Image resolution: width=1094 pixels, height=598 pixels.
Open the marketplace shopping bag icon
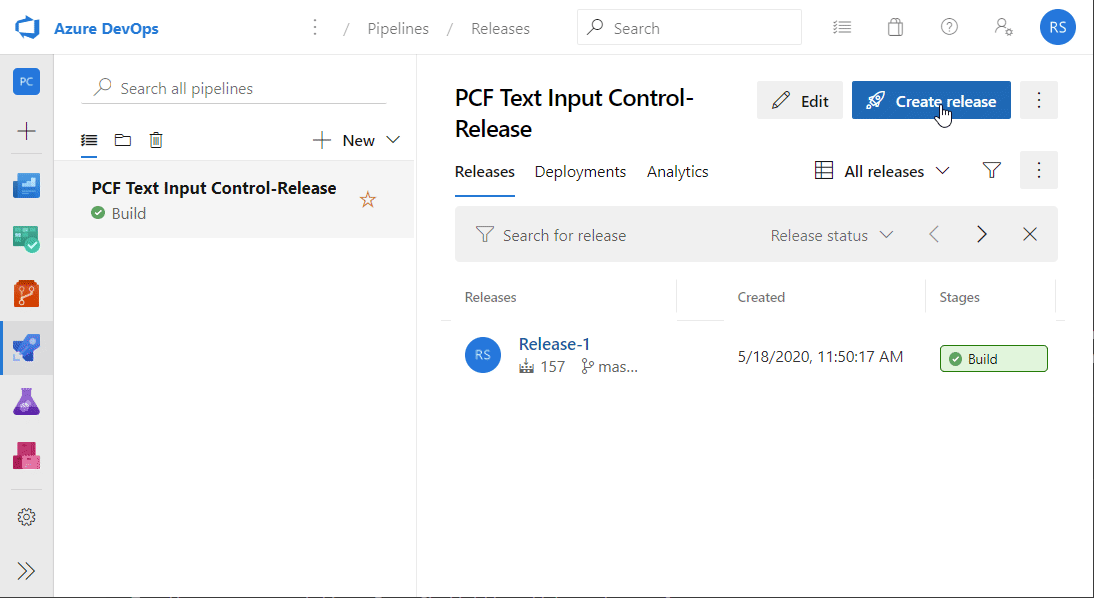(x=895, y=28)
